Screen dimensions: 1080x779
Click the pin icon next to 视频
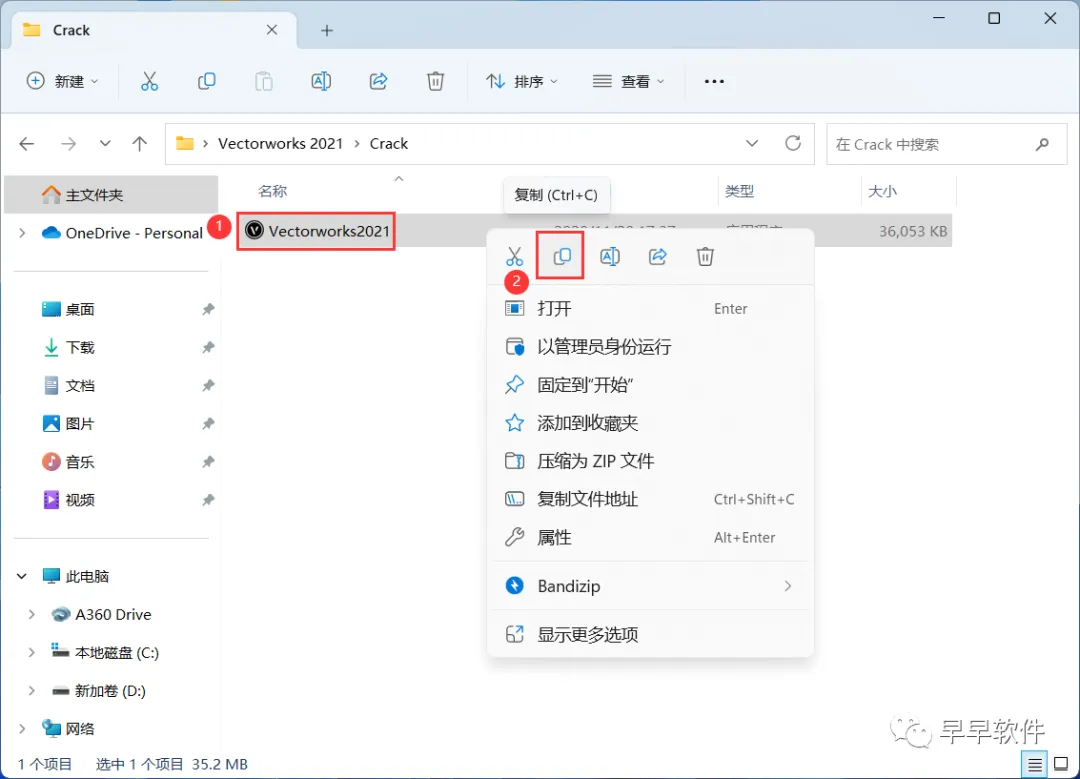[208, 500]
